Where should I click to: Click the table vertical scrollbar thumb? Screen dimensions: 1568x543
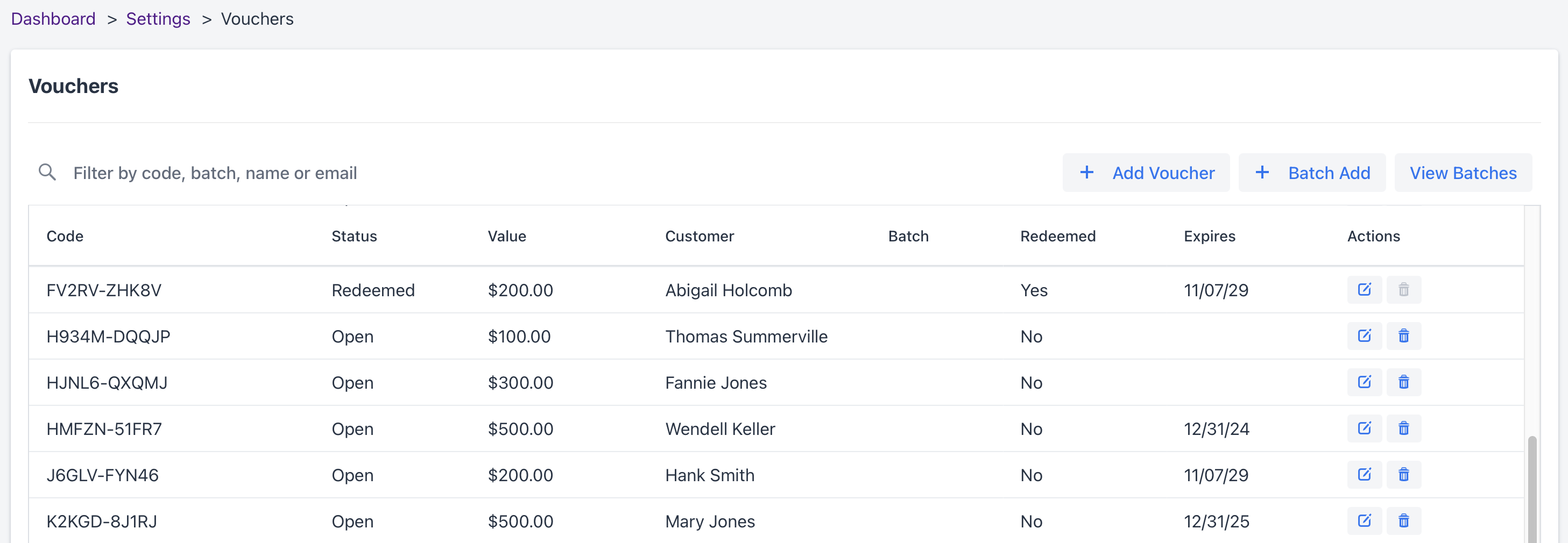(x=1532, y=489)
